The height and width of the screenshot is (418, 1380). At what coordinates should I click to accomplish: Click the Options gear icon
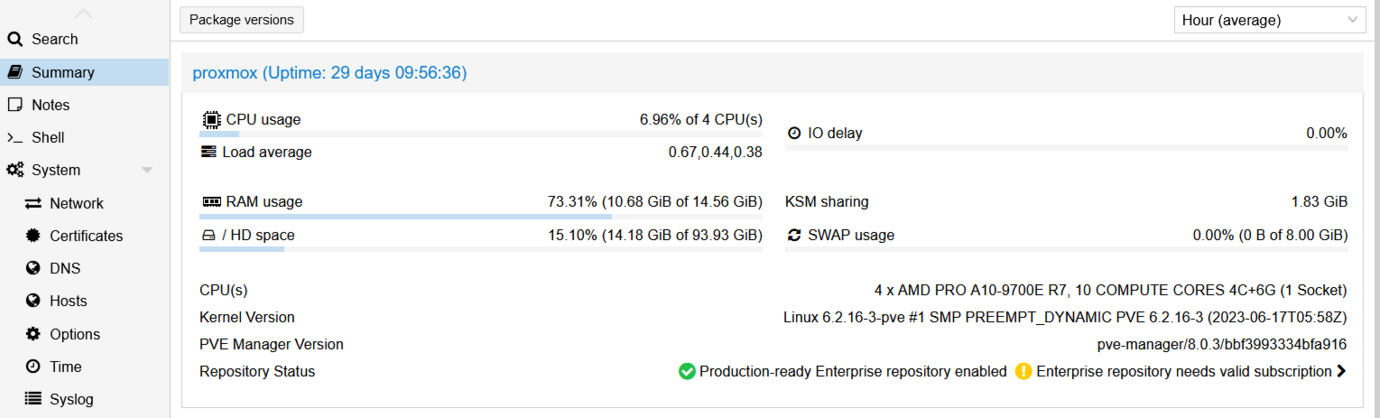point(33,334)
